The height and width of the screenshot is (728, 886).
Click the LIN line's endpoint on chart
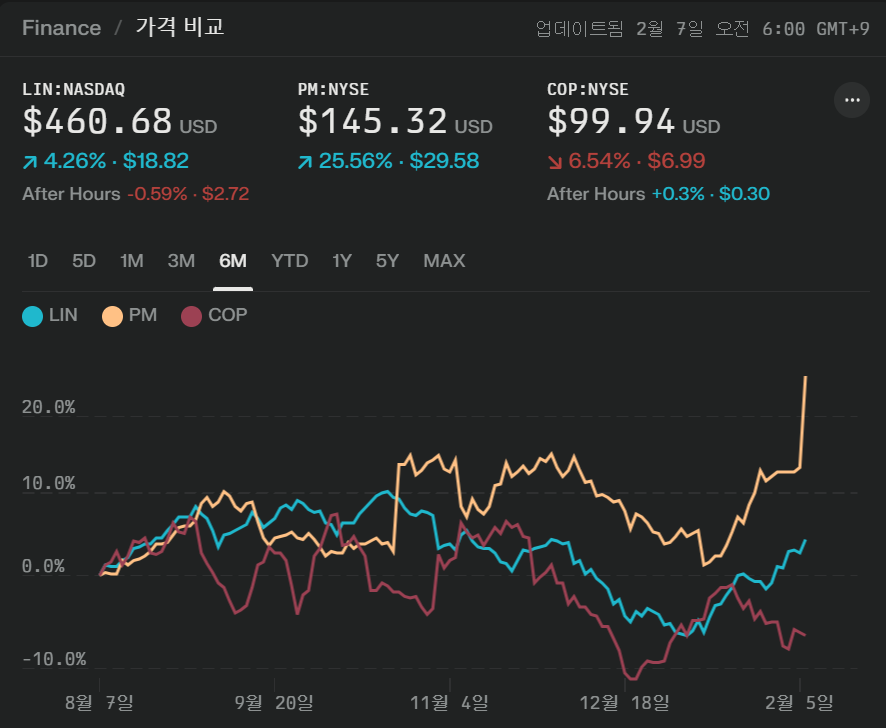coord(805,540)
